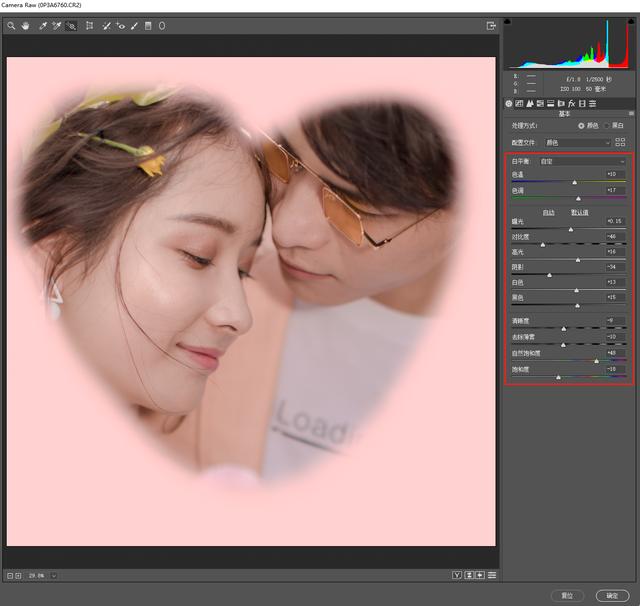
Task: Select the White Balance eyedropper tool
Action: pyautogui.click(x=42, y=26)
